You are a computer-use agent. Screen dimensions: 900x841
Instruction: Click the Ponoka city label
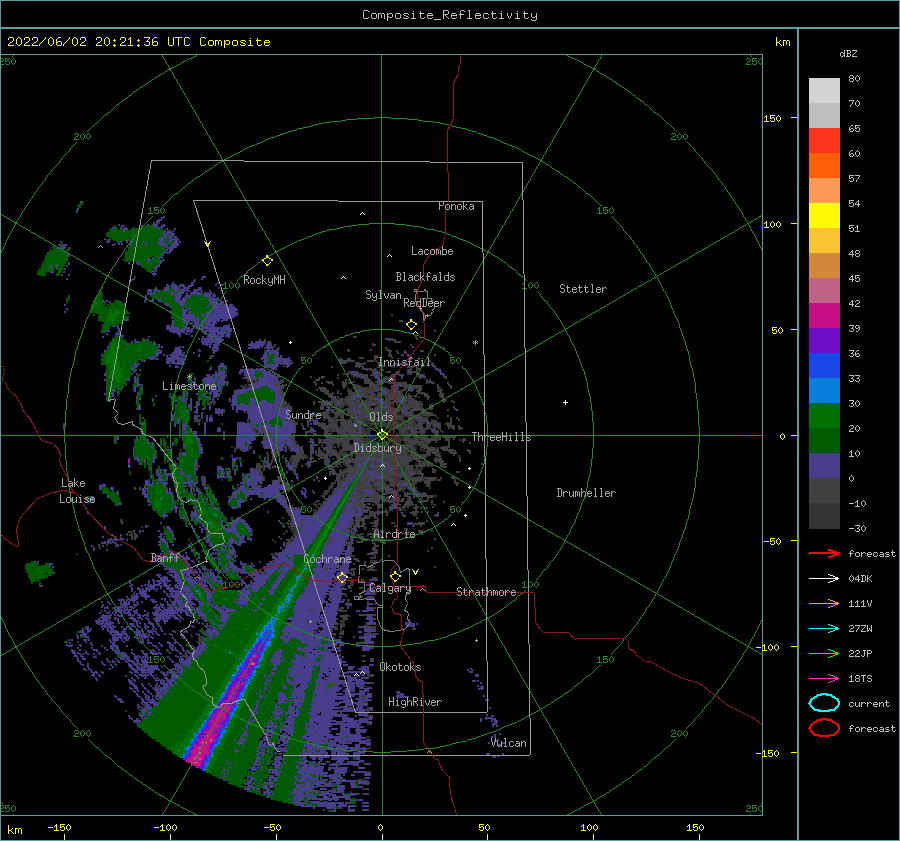[x=456, y=206]
